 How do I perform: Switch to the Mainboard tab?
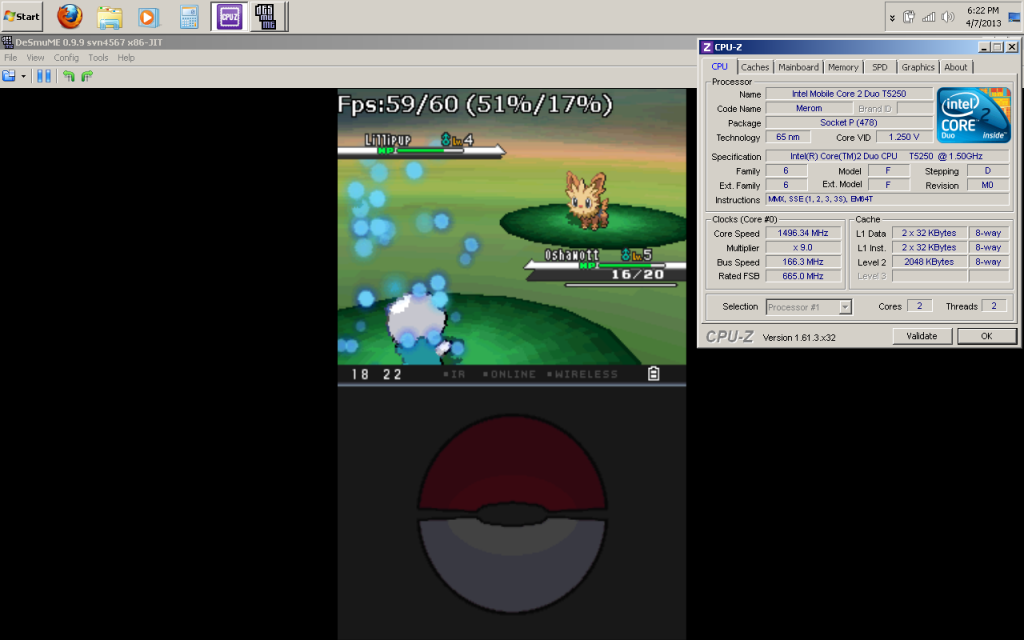tap(798, 67)
